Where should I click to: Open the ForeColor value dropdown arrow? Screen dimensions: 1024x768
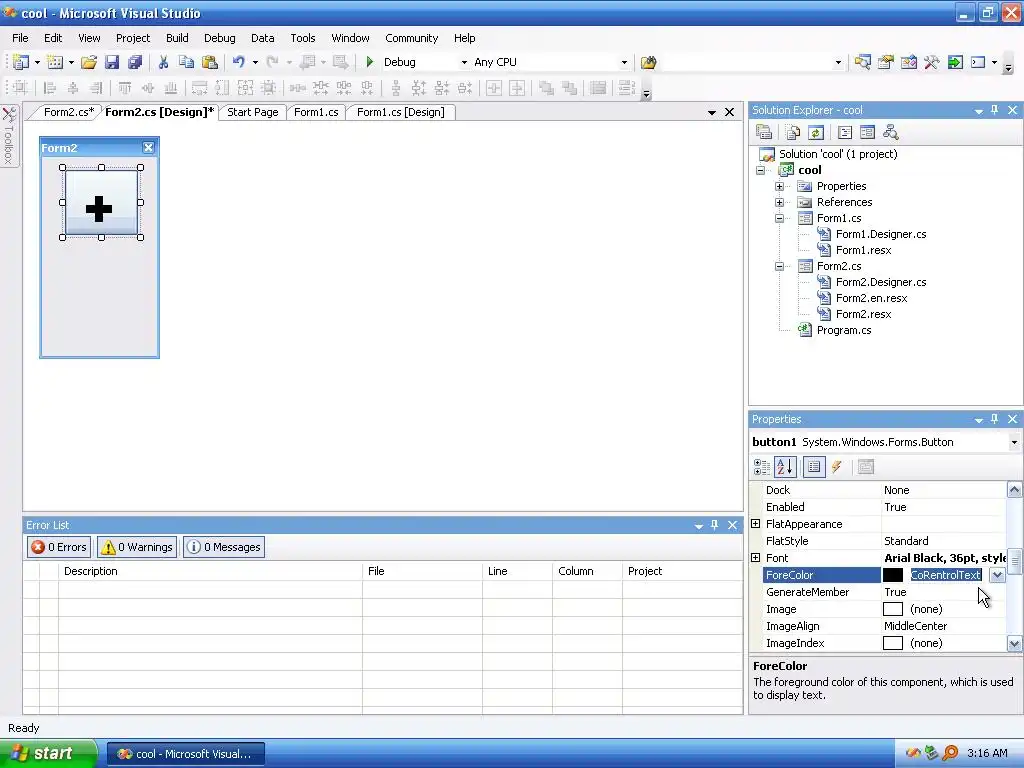pyautogui.click(x=997, y=575)
